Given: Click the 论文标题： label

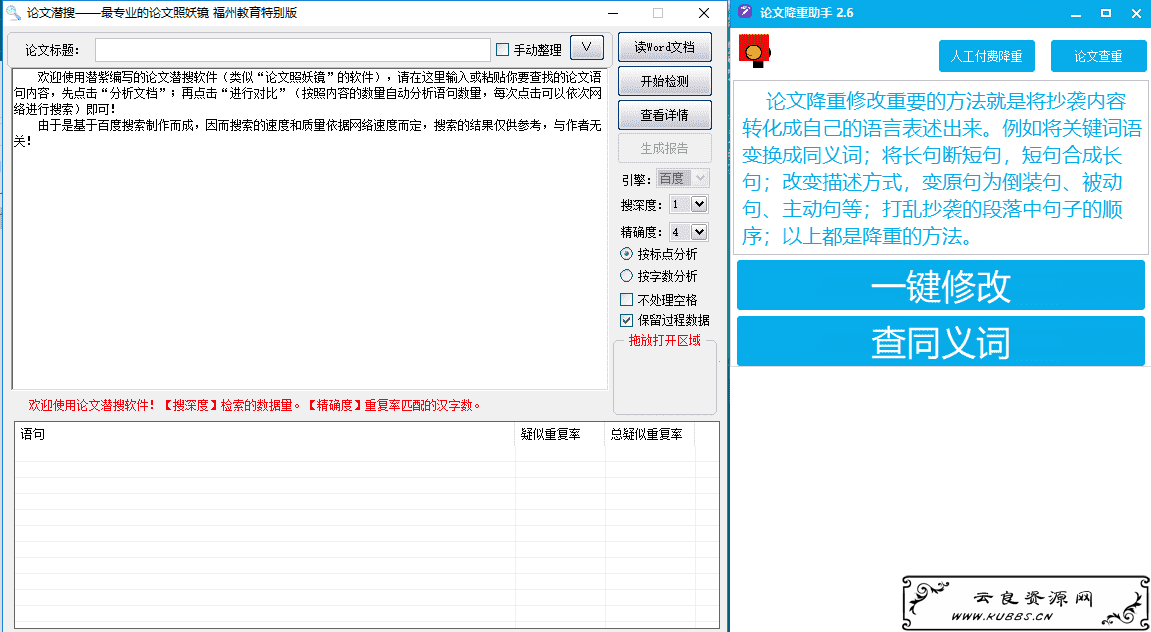Looking at the screenshot, I should point(52,50).
